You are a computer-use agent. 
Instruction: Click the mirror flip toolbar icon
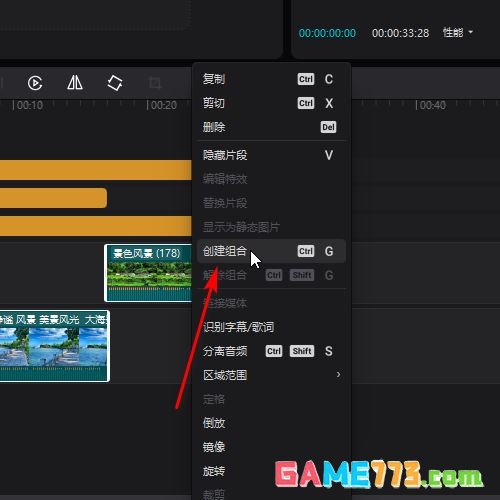(x=75, y=82)
